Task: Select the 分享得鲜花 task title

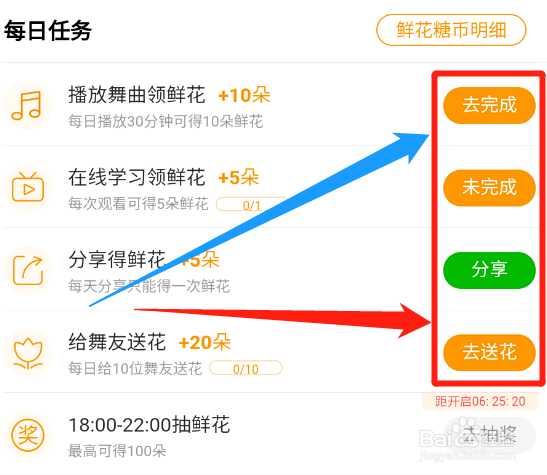Action: click(117, 259)
